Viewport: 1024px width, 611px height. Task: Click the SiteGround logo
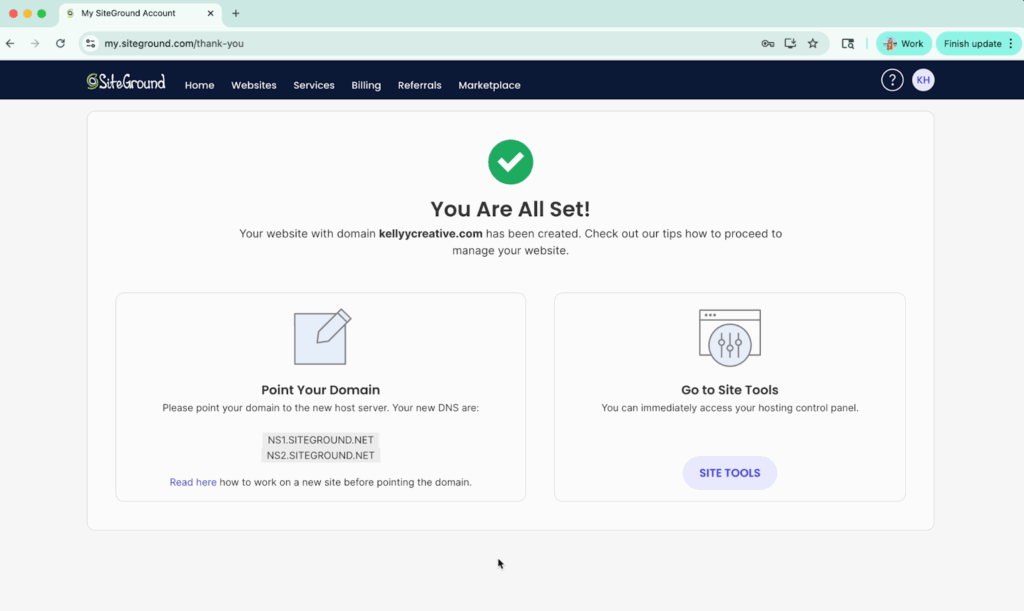click(126, 83)
